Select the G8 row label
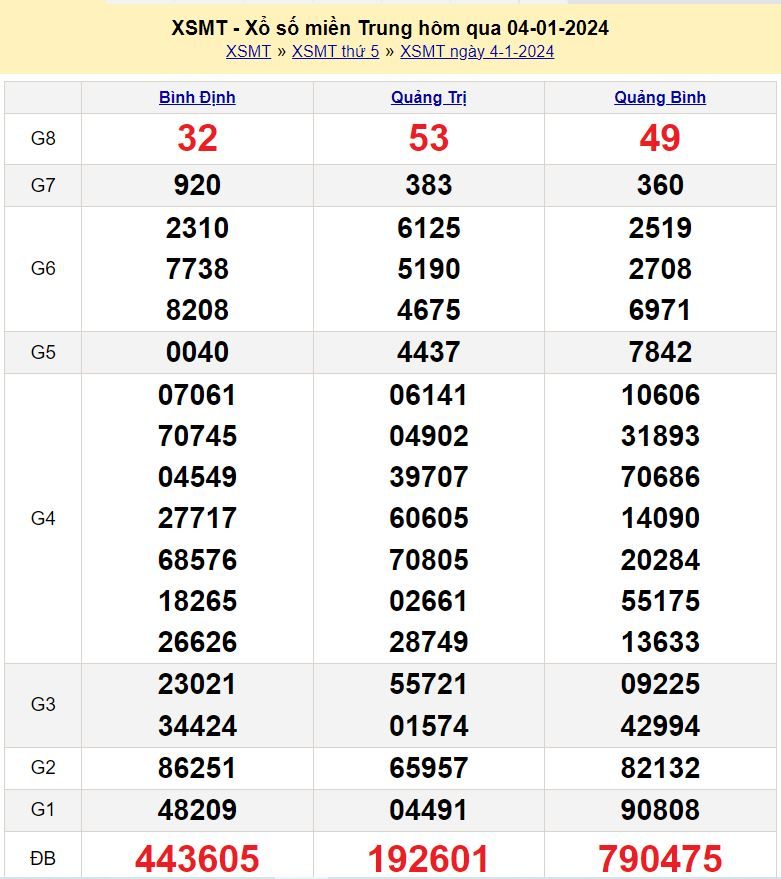This screenshot has height=879, width=781. [43, 138]
